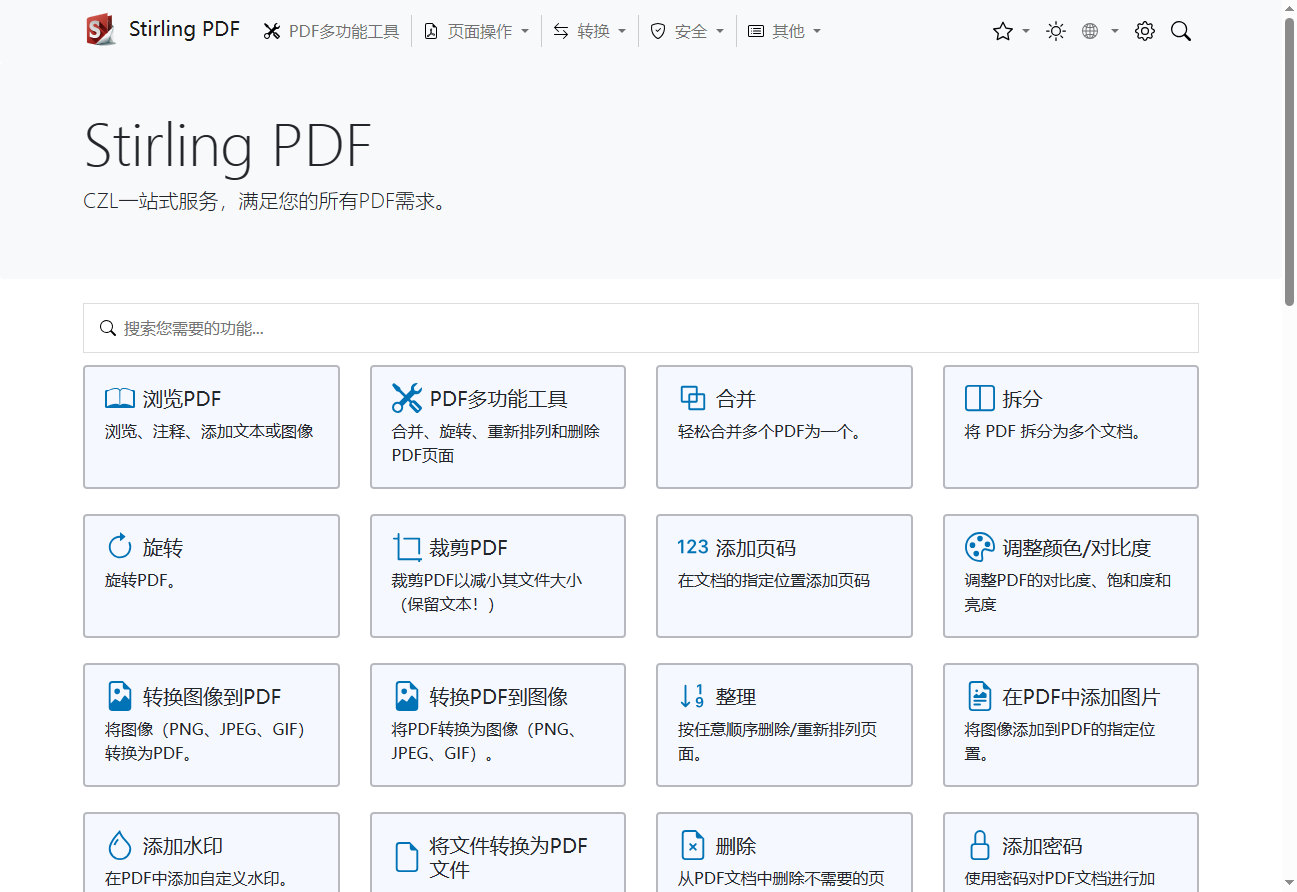Click the 删除 file-x icon
Viewport: 1297px width, 892px height.
pos(693,845)
